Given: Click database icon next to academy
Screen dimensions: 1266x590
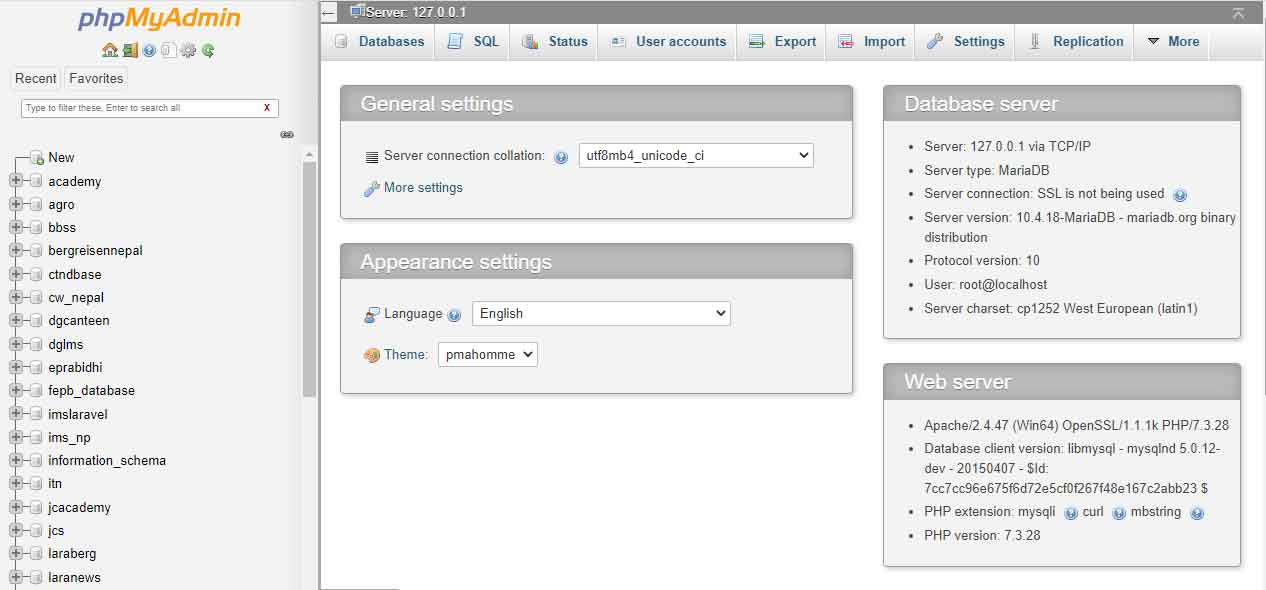Looking at the screenshot, I should (x=36, y=181).
